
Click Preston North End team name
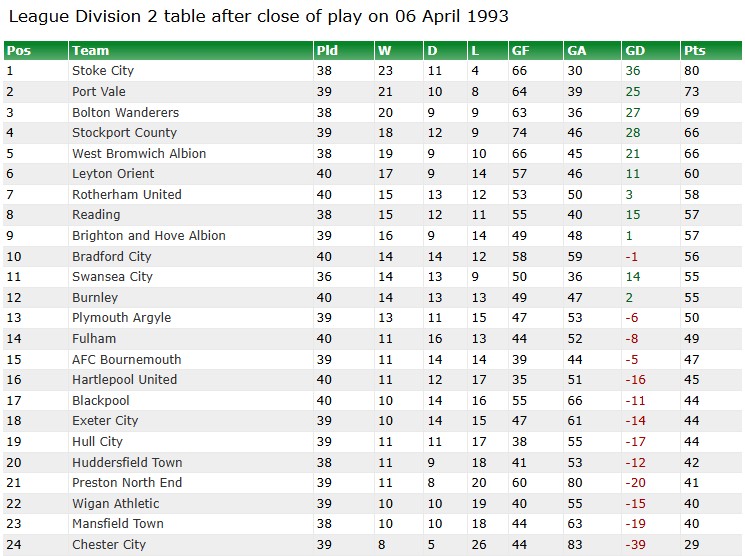tap(127, 483)
